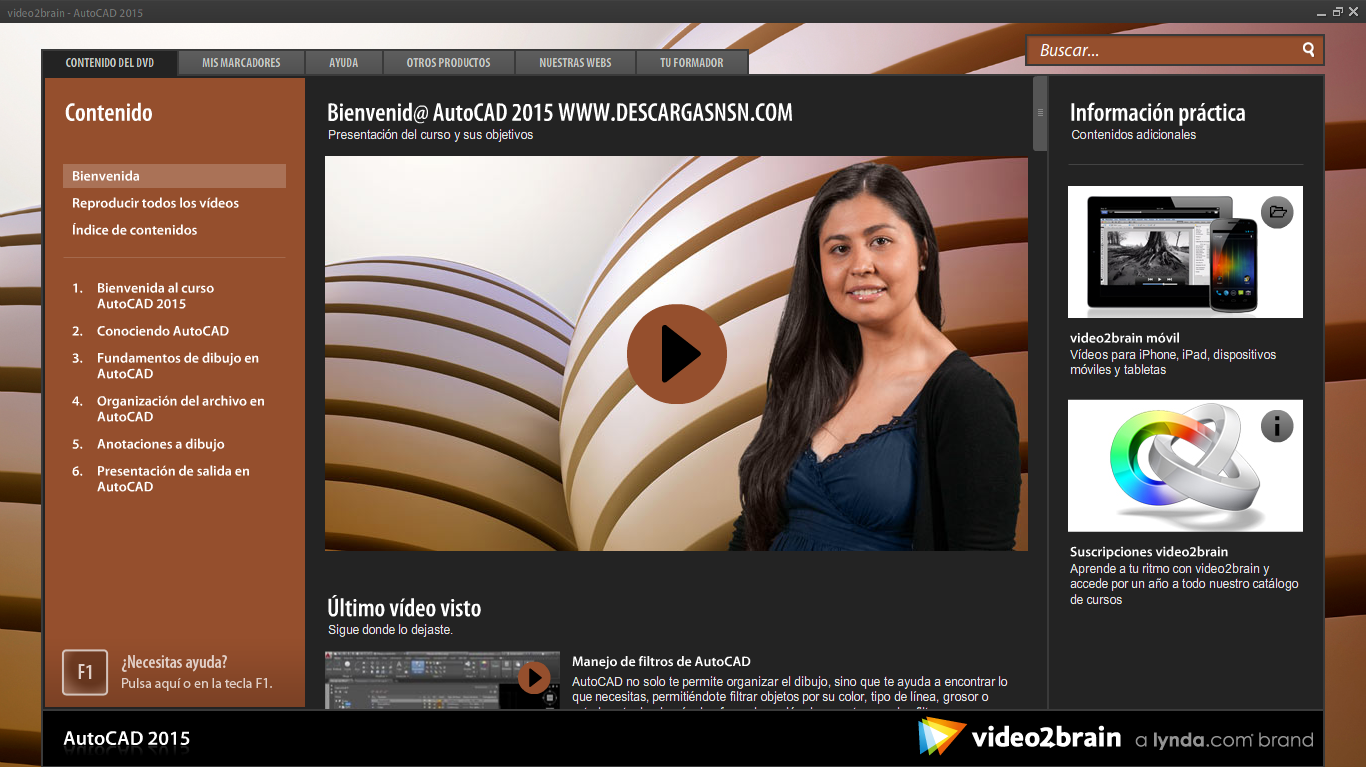Click Presentación del curso y sus objetivos subtitle
This screenshot has width=1366, height=767.
pyautogui.click(x=431, y=135)
